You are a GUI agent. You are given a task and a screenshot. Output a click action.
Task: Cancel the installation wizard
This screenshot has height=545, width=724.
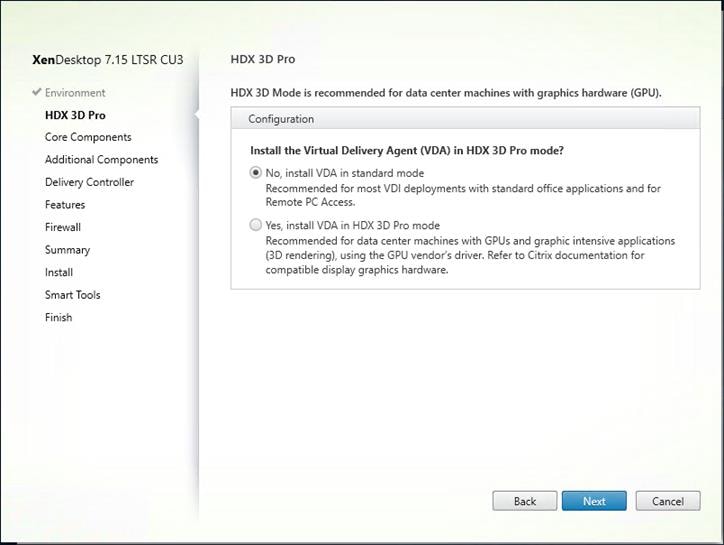point(668,501)
